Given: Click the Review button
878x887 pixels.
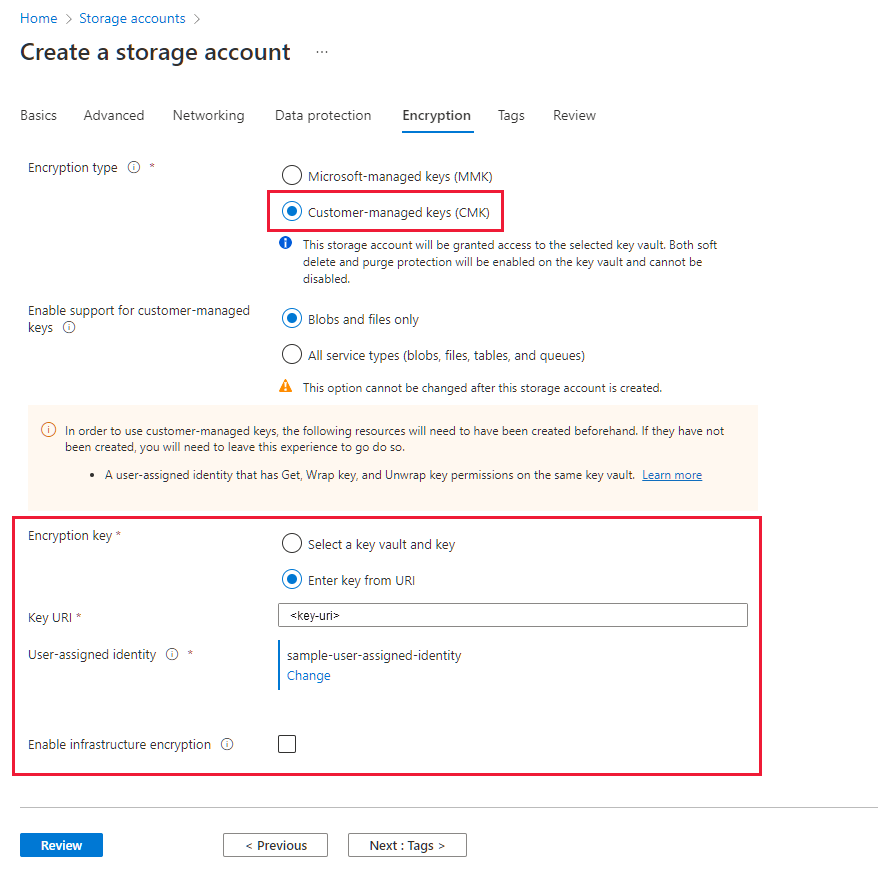Looking at the screenshot, I should 61,845.
